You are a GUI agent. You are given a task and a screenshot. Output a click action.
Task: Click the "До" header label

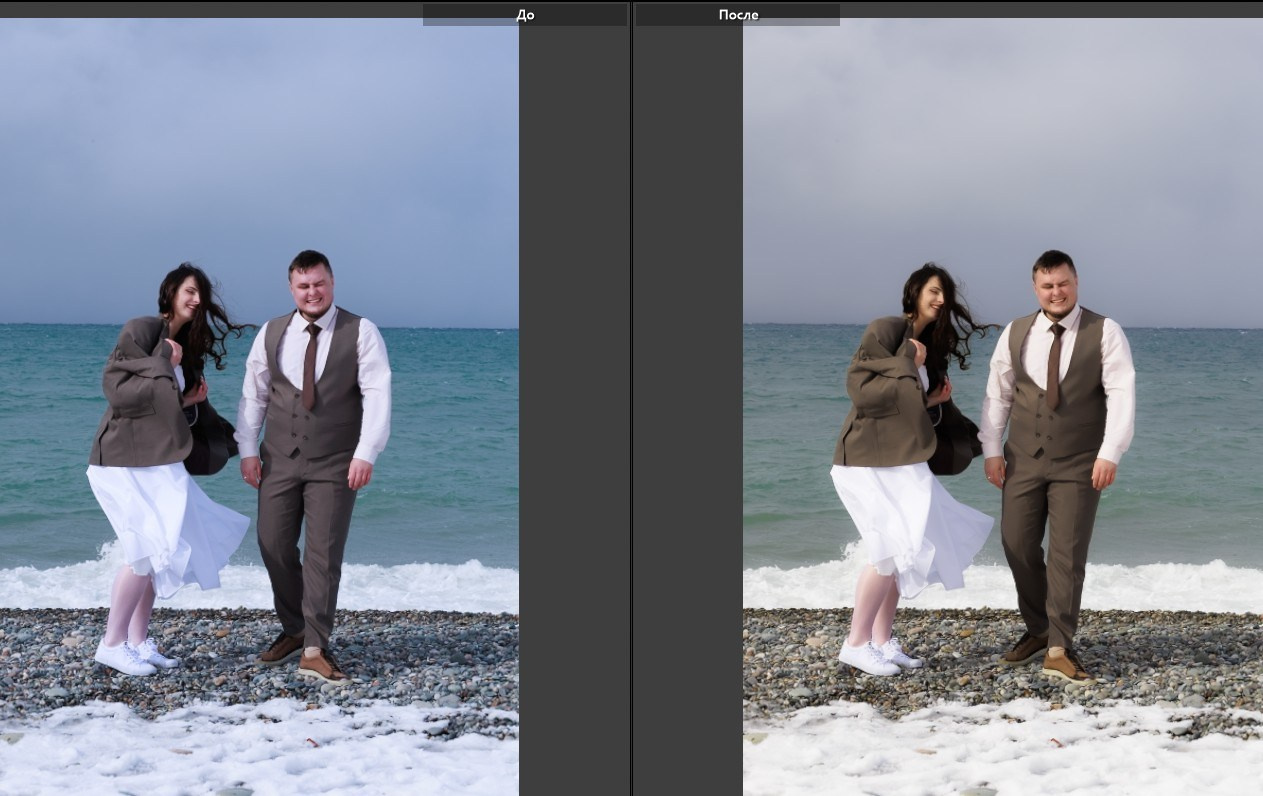[525, 15]
